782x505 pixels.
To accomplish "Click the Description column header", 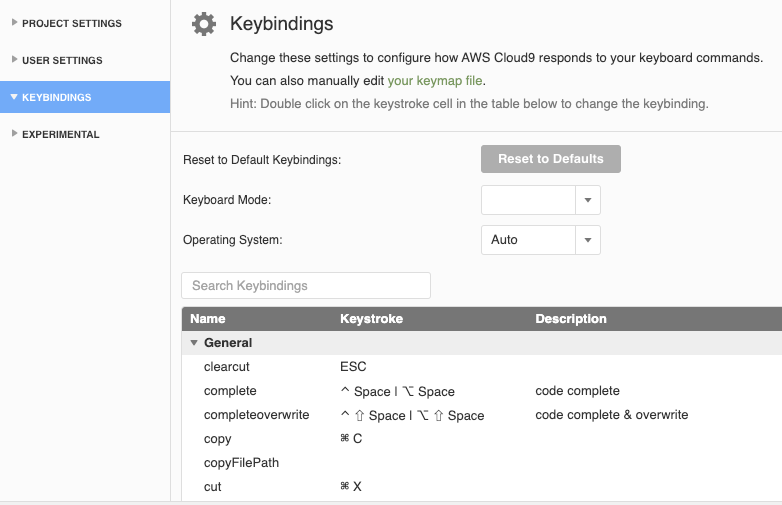I will [x=571, y=319].
